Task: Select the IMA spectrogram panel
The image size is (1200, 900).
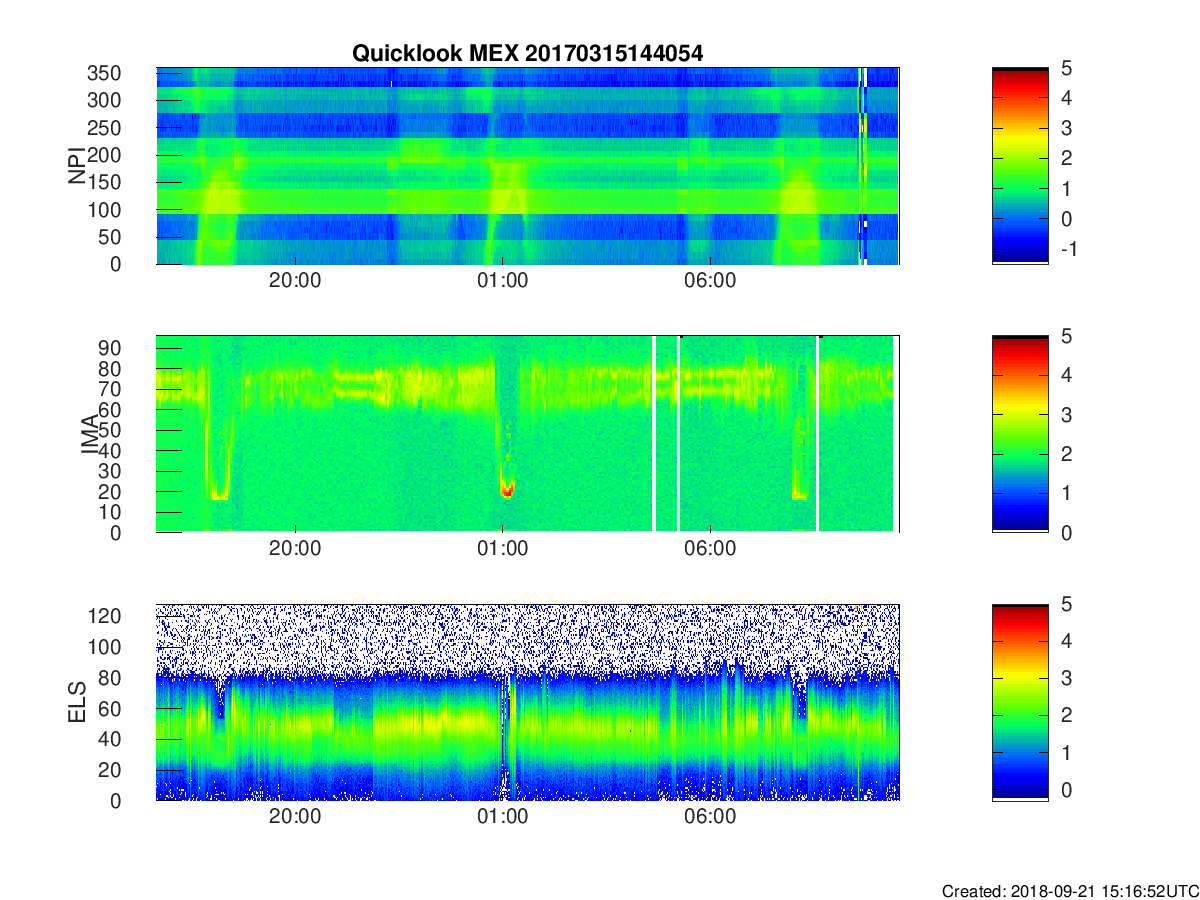Action: tap(528, 434)
